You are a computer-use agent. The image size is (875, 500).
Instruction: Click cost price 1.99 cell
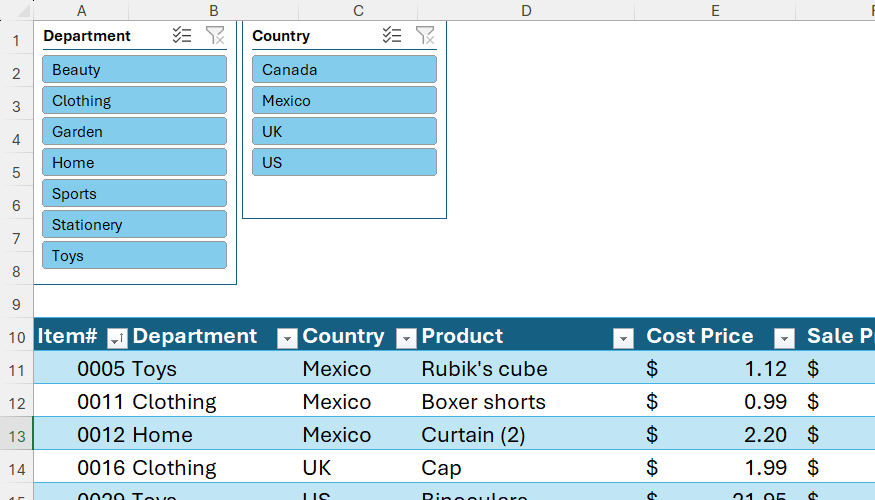click(715, 467)
